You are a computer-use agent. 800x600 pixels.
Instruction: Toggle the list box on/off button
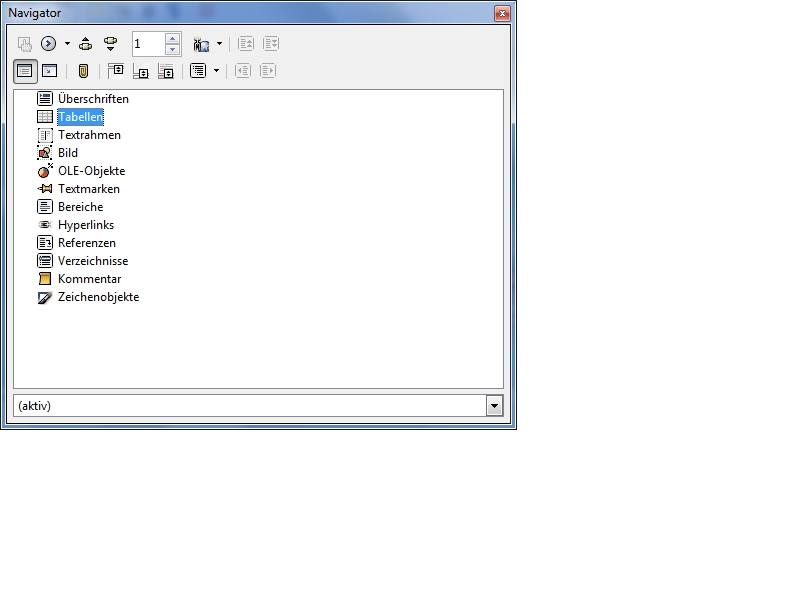[24, 71]
